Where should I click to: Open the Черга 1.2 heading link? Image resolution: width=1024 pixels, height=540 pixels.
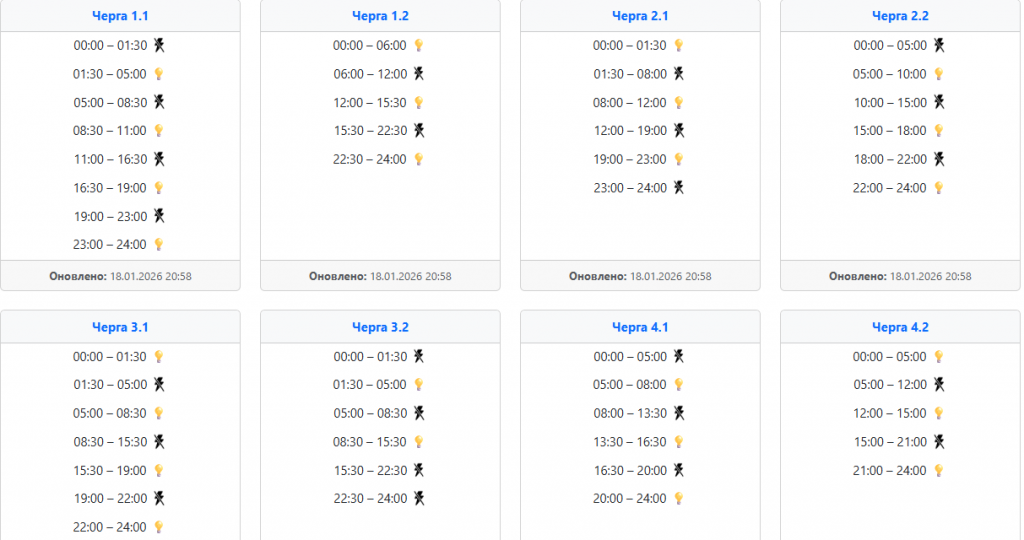click(x=380, y=16)
